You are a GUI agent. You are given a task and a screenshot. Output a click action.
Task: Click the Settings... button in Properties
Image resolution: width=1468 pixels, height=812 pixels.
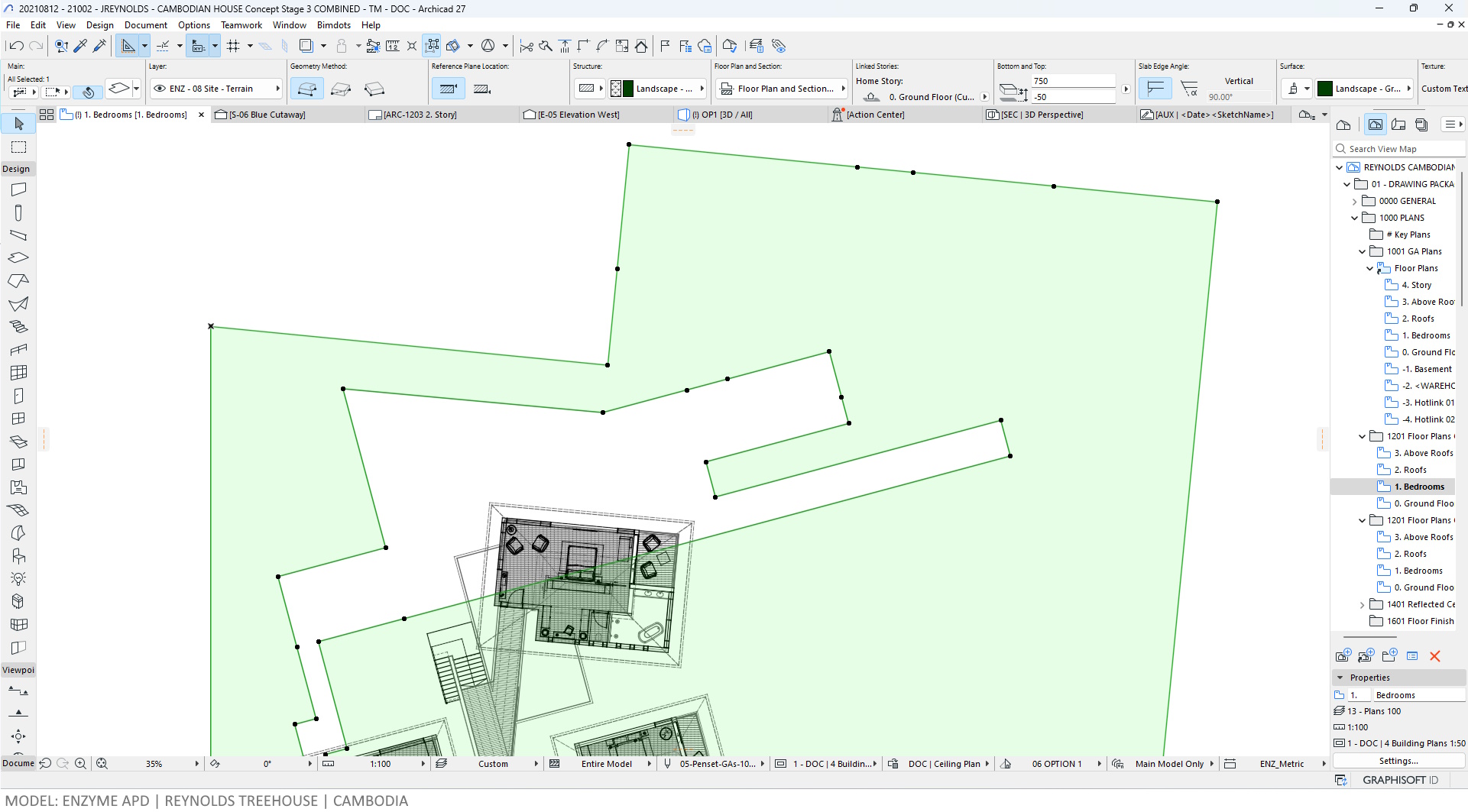(x=1398, y=761)
